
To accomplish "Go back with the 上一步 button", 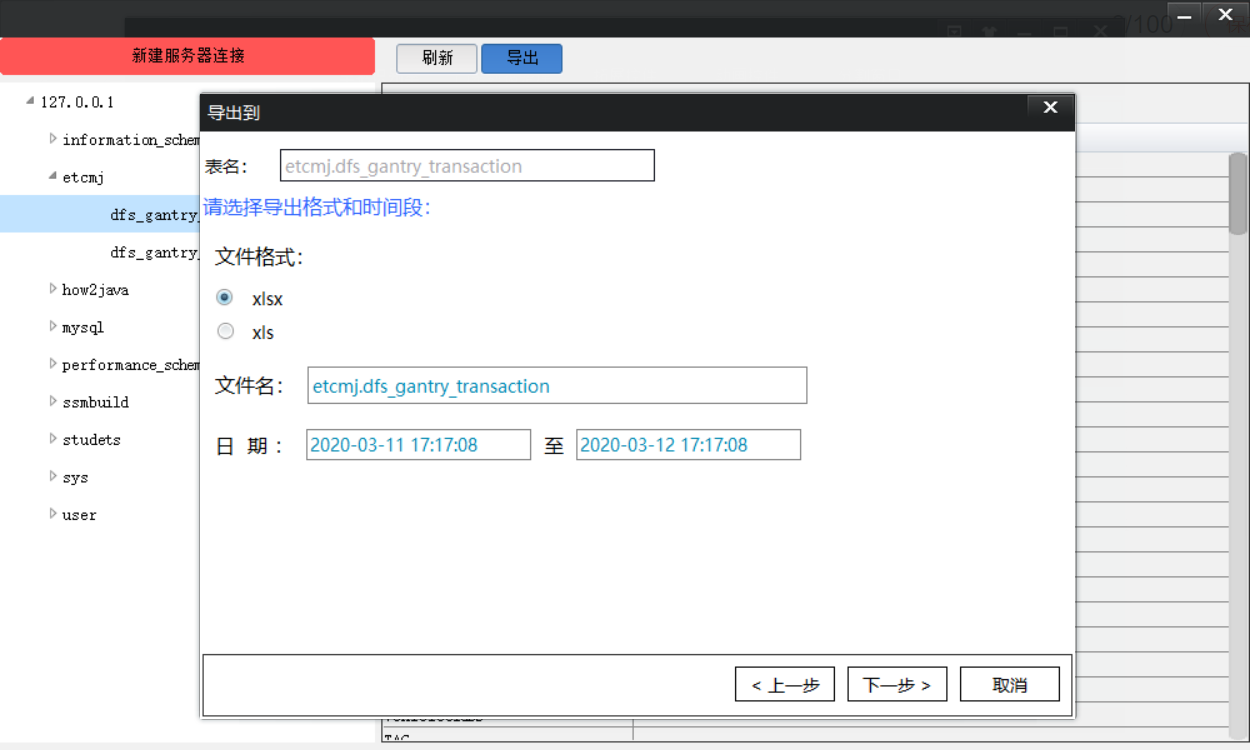I will (785, 685).
